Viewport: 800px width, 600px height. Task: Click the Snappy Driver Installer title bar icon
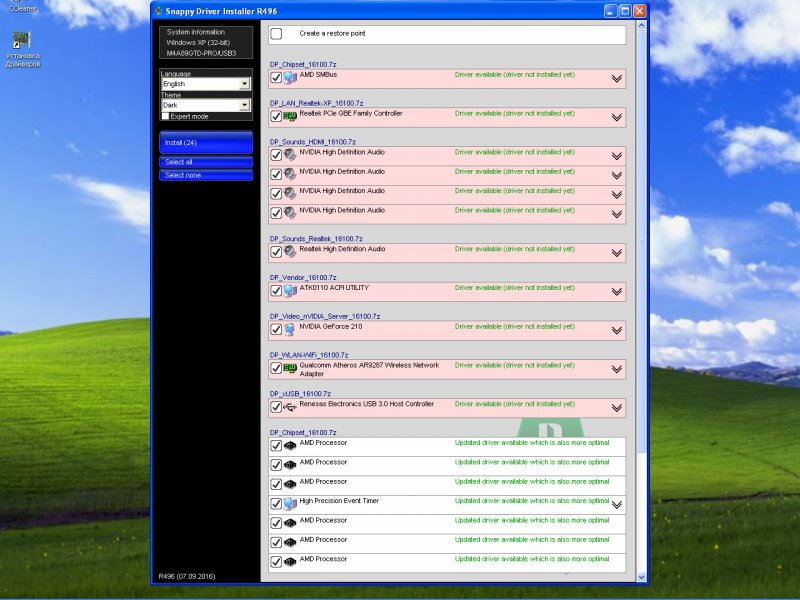coord(158,11)
